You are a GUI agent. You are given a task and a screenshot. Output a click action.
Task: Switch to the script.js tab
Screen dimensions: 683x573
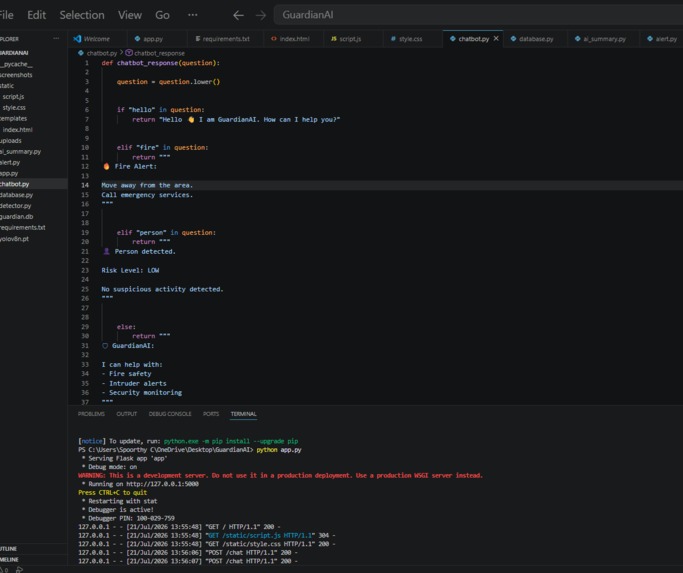[350, 39]
